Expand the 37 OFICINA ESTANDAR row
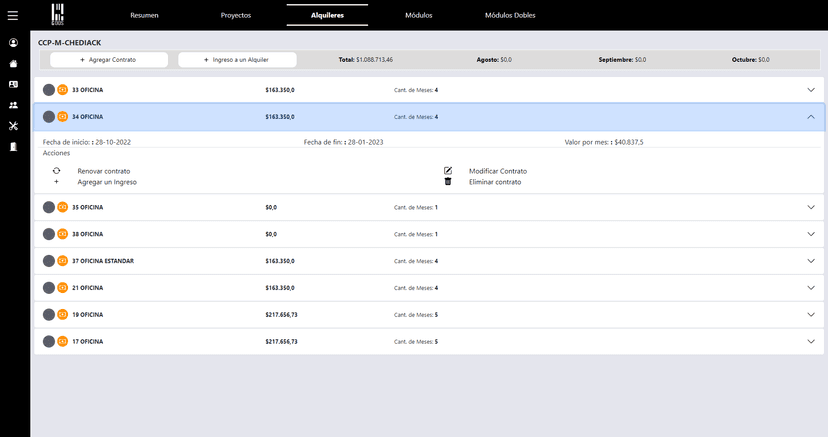The width and height of the screenshot is (828, 437). click(x=810, y=261)
